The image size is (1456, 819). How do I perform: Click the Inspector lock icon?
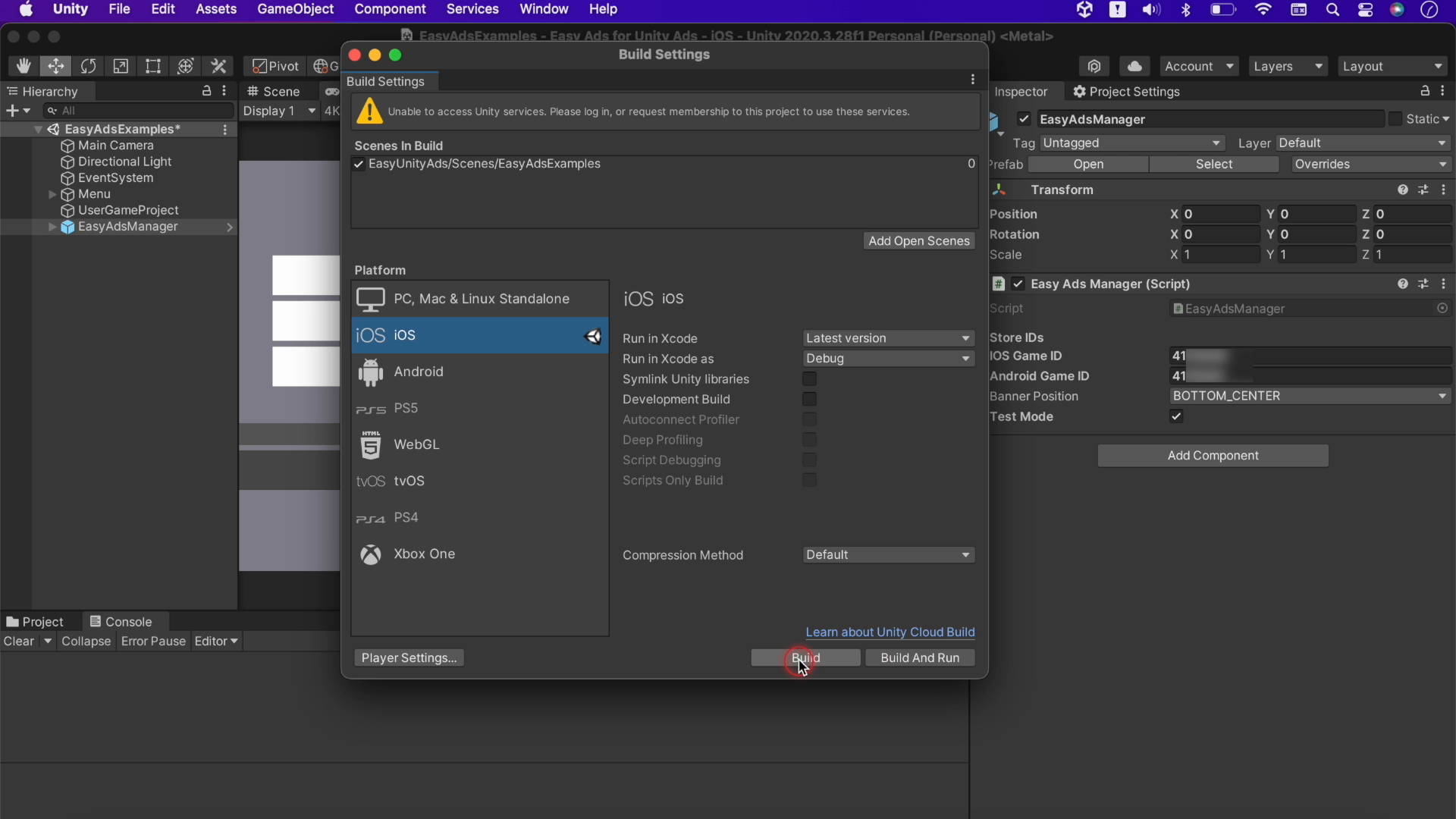pyautogui.click(x=1425, y=91)
